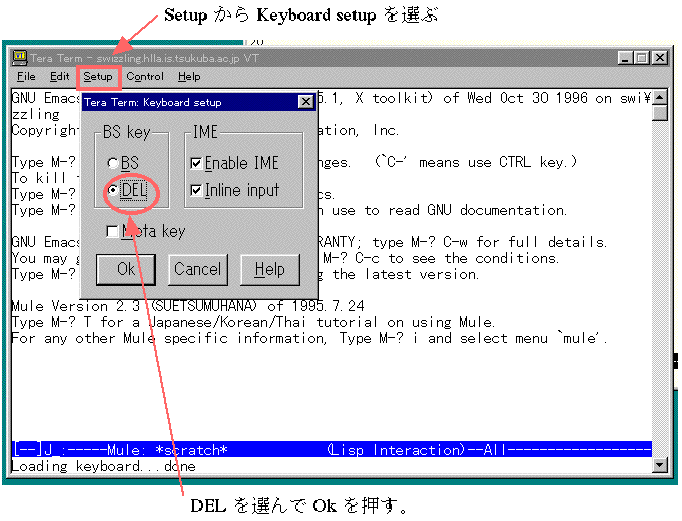Click the vertical scrollbar thumb
Viewport: 682px width, 521px height.
click(x=660, y=113)
